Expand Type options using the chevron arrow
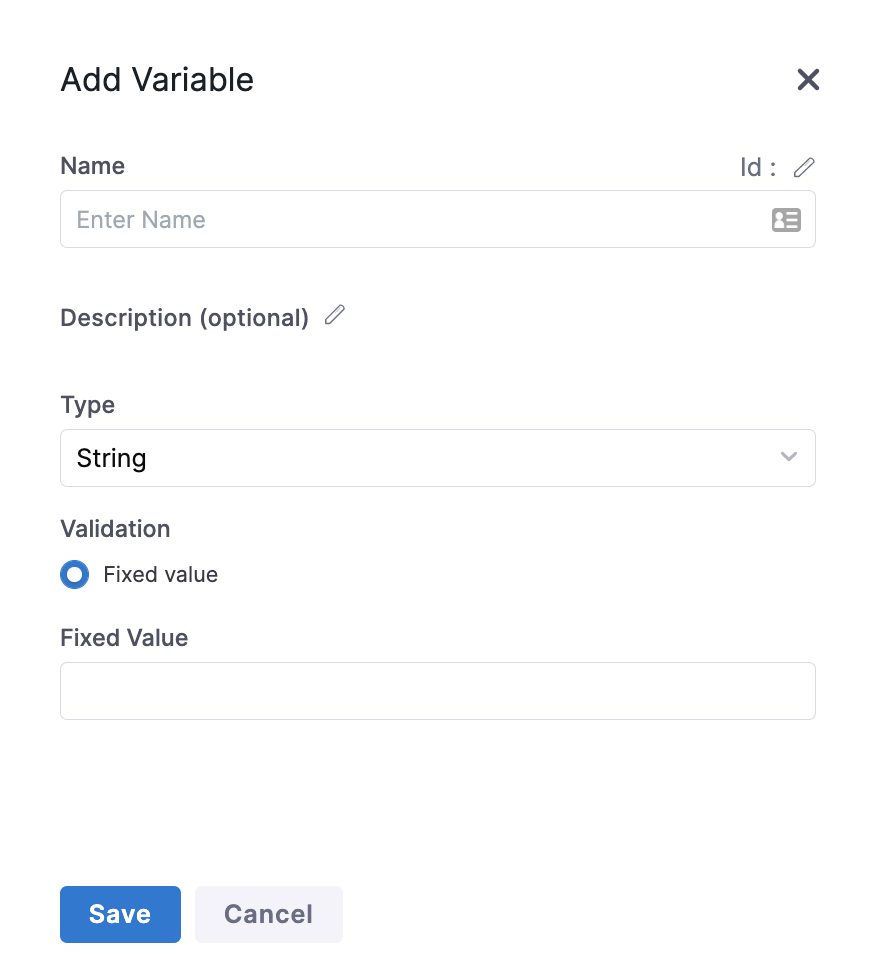The height and width of the screenshot is (974, 879). click(788, 457)
